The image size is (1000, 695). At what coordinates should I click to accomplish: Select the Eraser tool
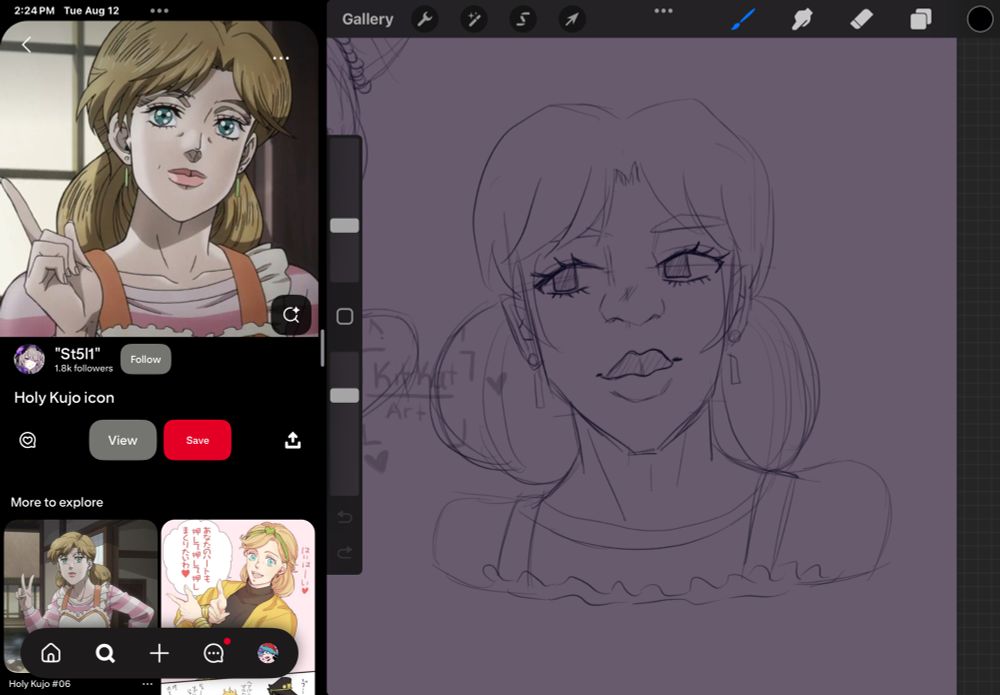point(862,19)
